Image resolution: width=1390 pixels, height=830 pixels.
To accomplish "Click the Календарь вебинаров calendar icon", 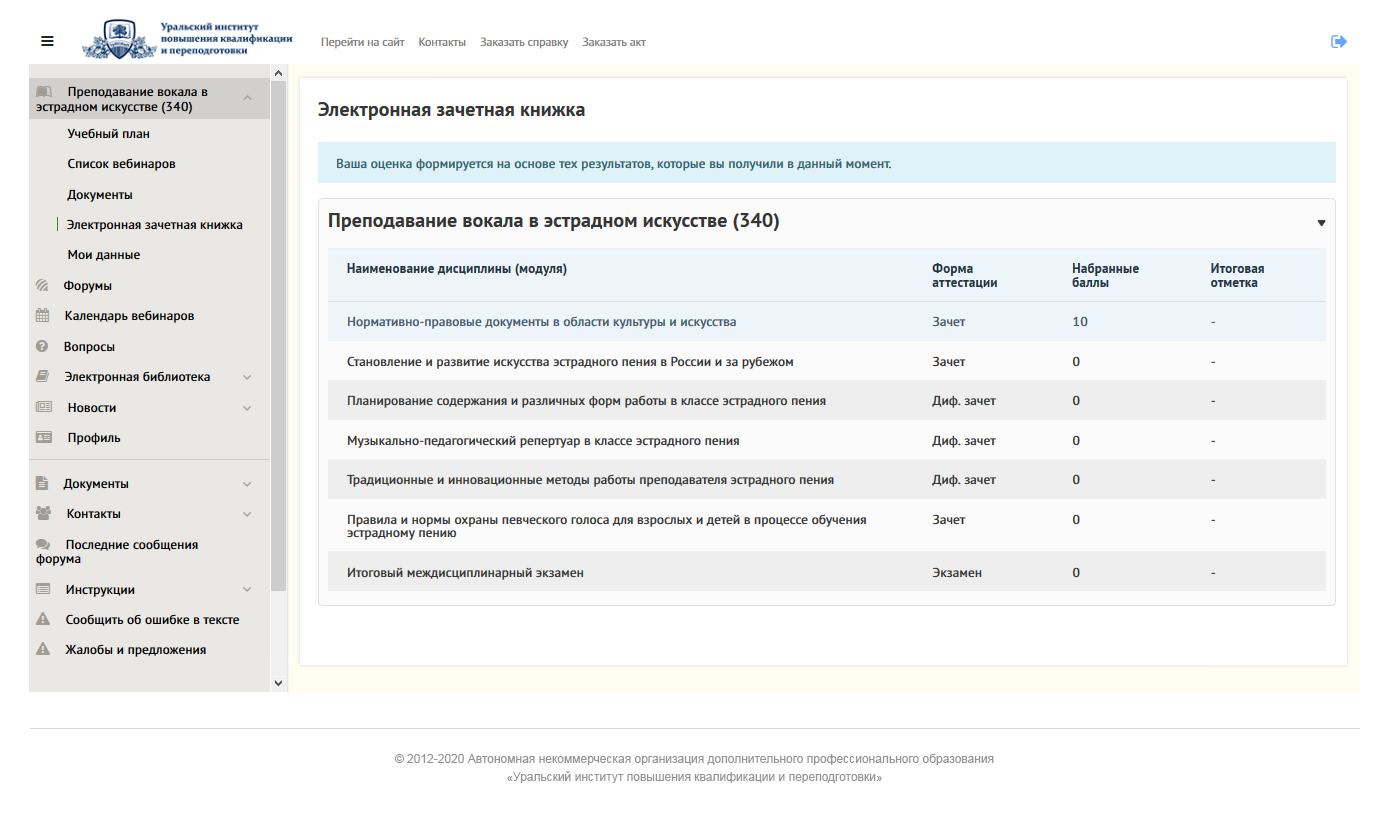I will click(42, 316).
